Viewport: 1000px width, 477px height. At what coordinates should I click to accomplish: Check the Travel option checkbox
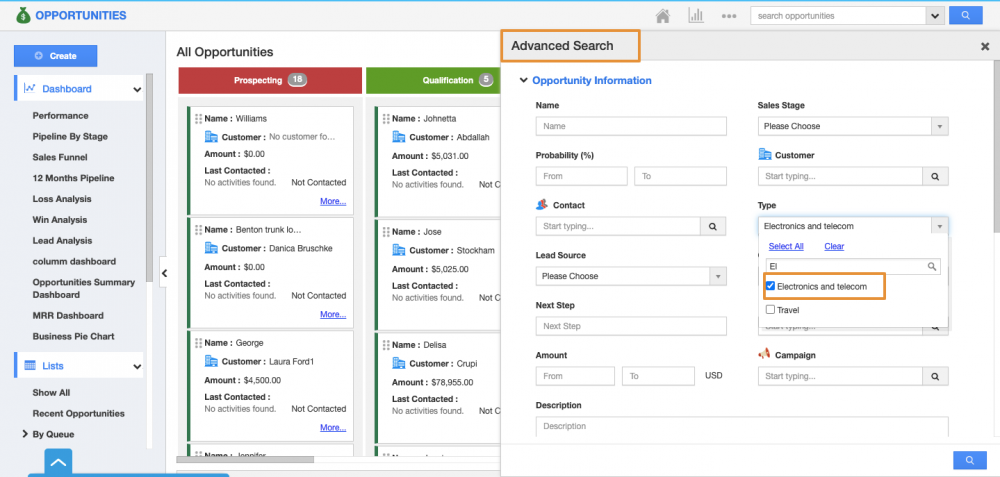(x=770, y=310)
